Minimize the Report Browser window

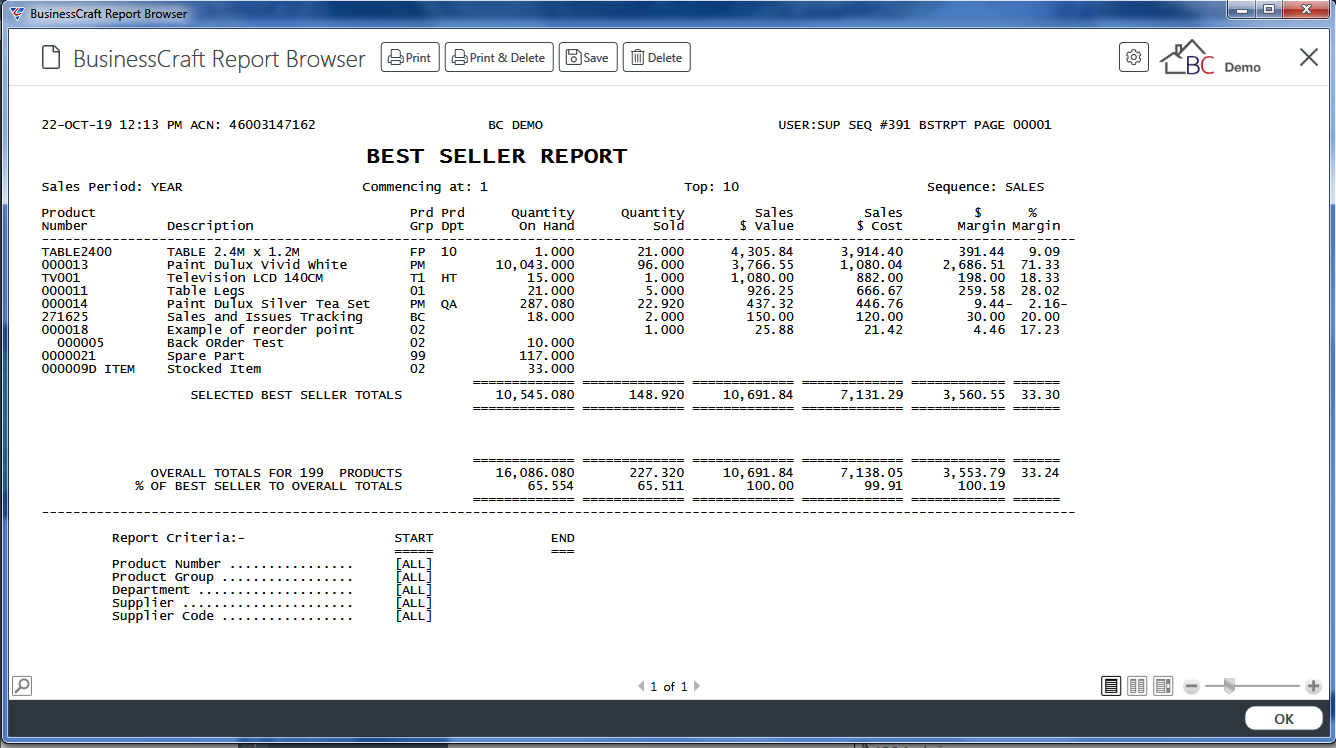(x=1243, y=10)
